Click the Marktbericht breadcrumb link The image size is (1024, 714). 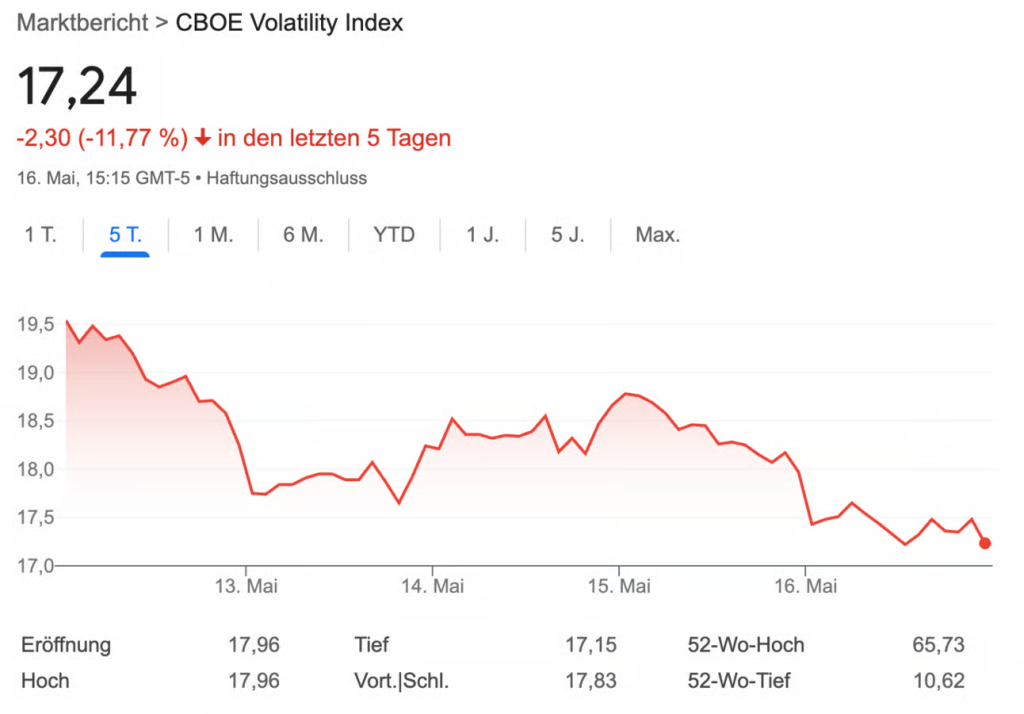point(81,22)
